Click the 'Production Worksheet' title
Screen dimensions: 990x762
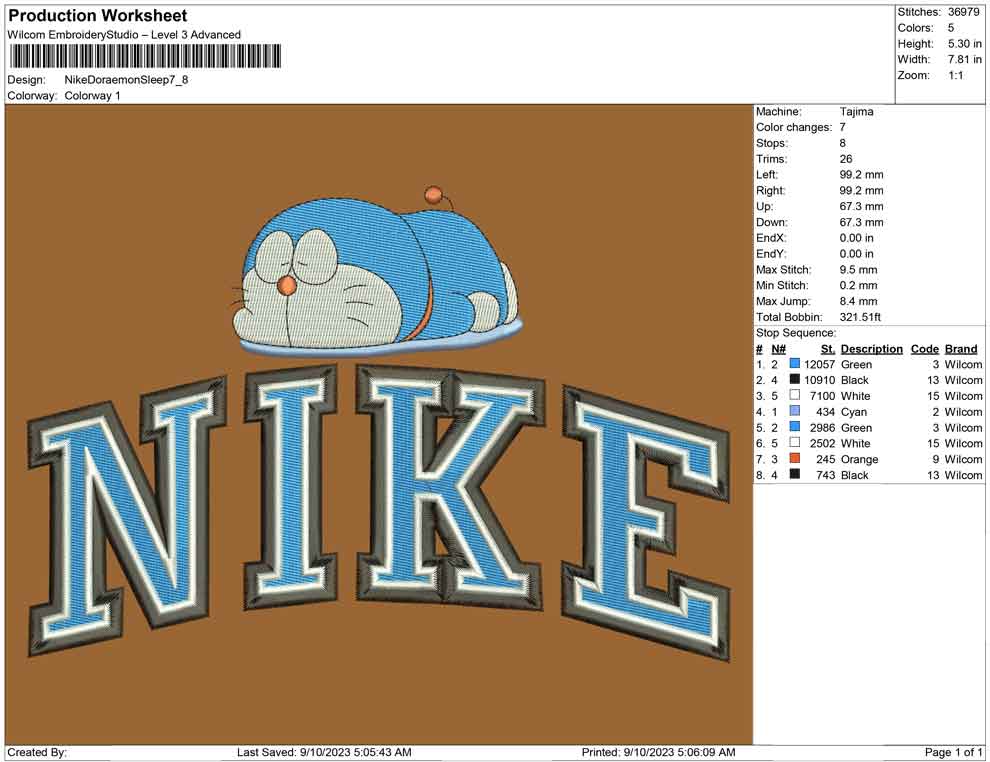tap(98, 16)
